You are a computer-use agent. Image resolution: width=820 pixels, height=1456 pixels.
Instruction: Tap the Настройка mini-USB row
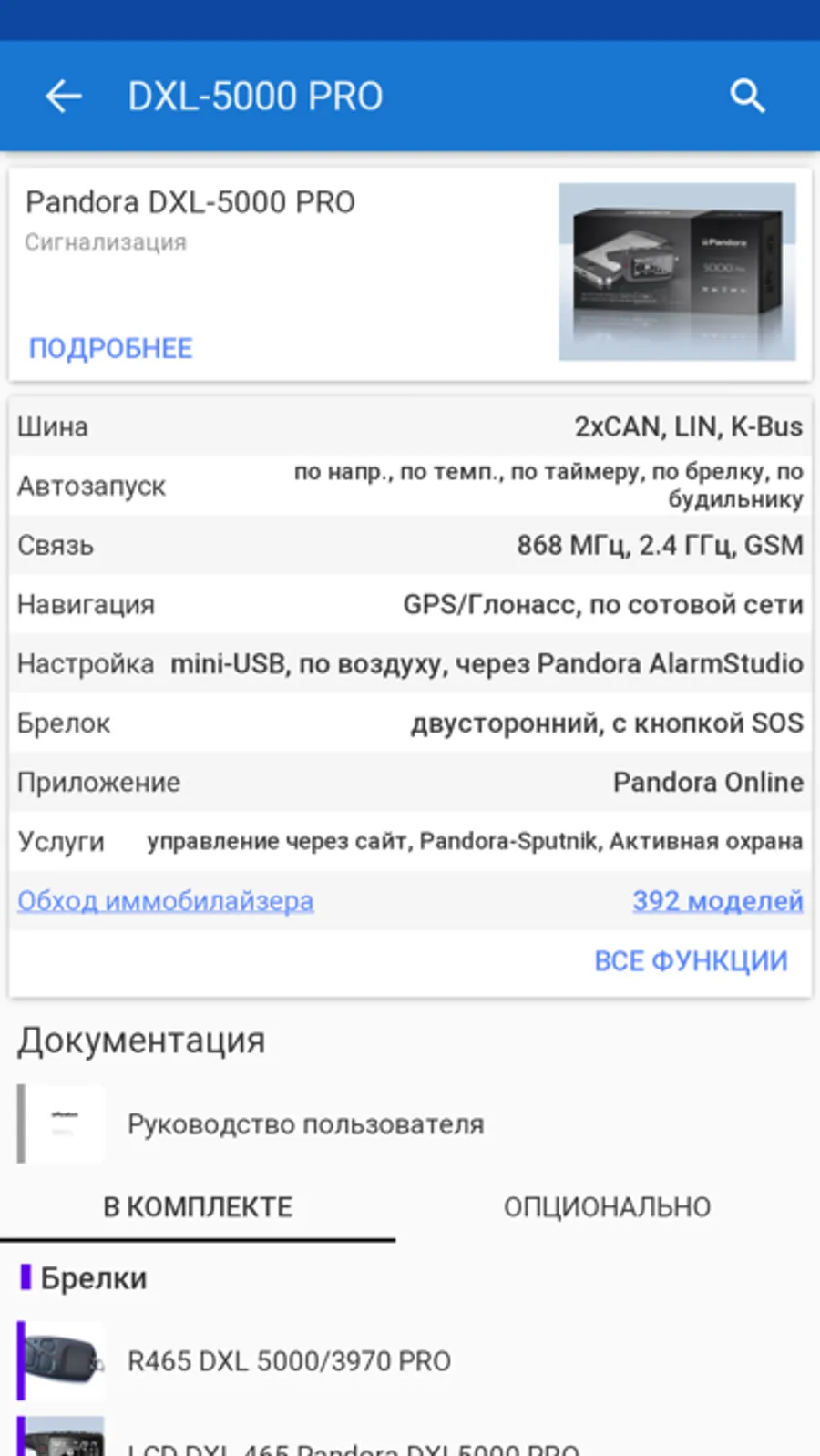(410, 663)
